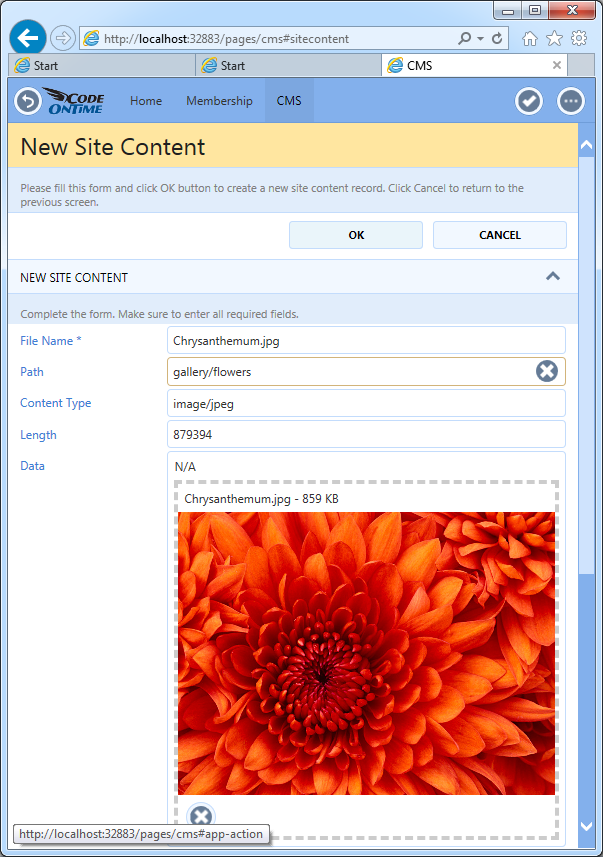Viewport: 603px width, 857px height.
Task: Open address bar dropdown arrow
Action: coord(481,39)
